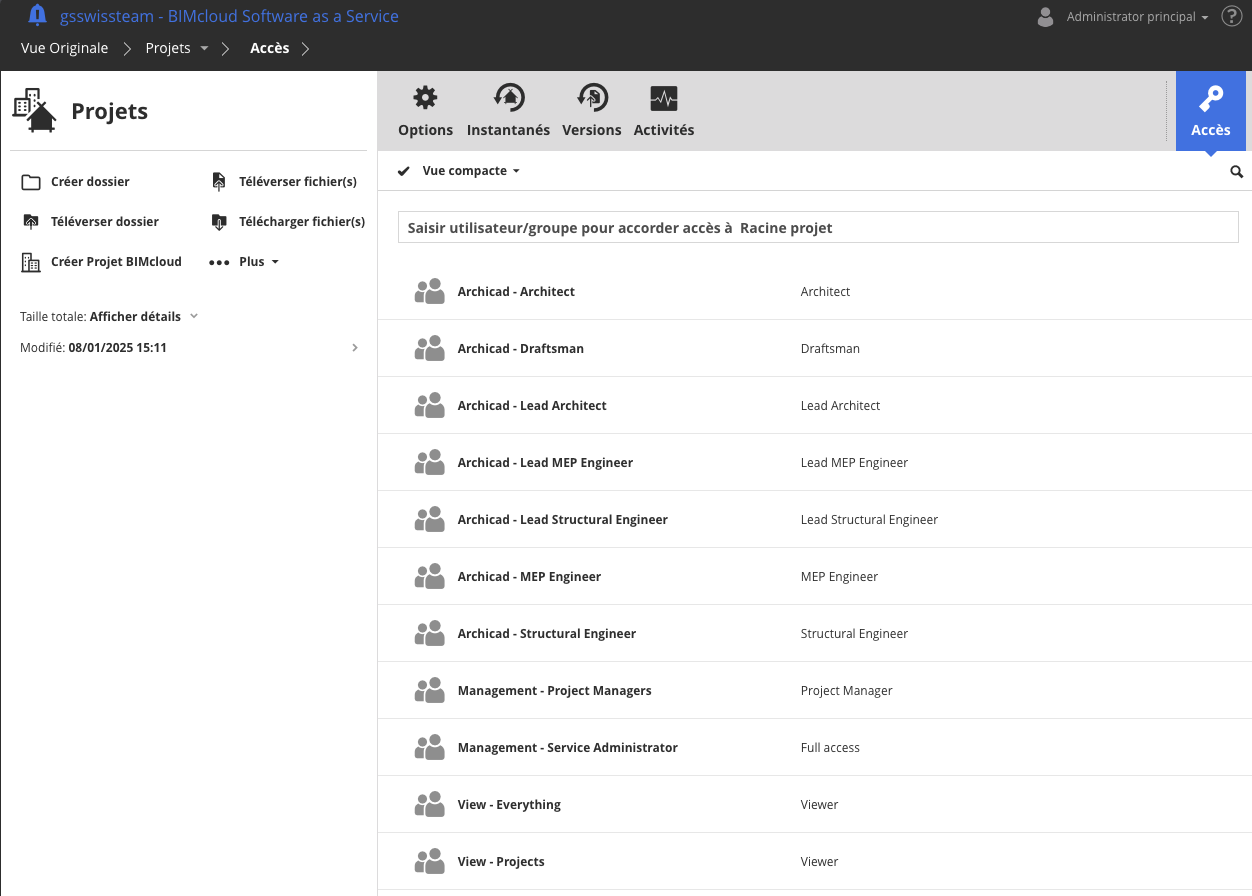Open Instantanés snapshot icon
Viewport: 1252px width, 896px height.
(509, 97)
